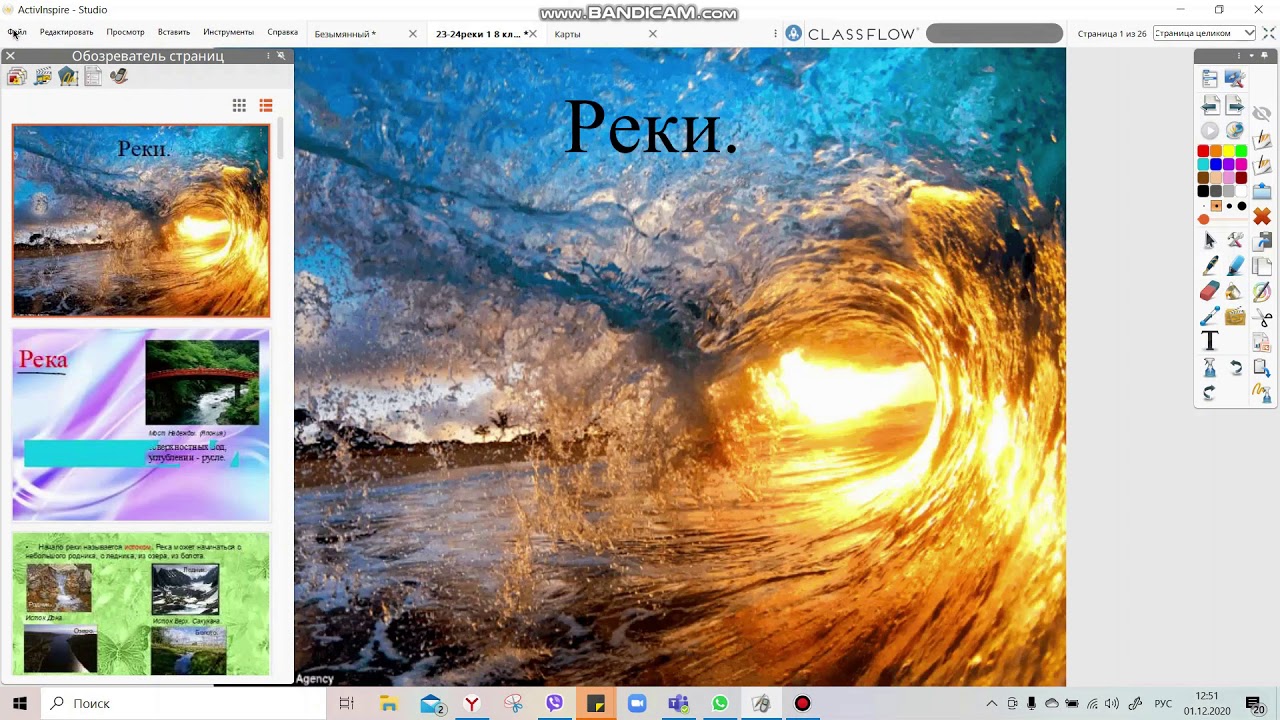Undo the last action
This screenshot has width=1280, height=720.
click(x=1235, y=368)
